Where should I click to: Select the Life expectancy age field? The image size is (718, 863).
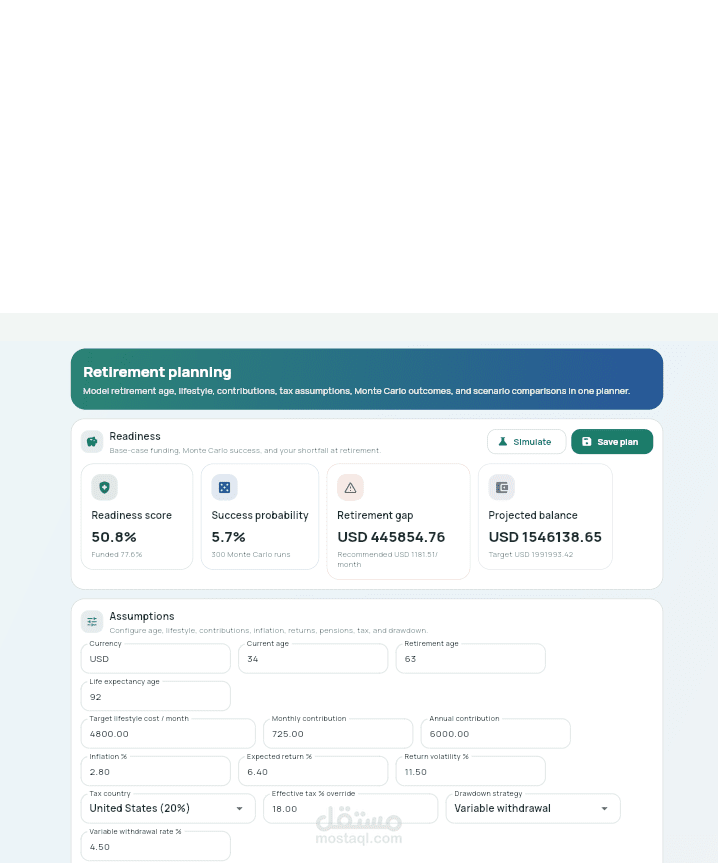156,697
